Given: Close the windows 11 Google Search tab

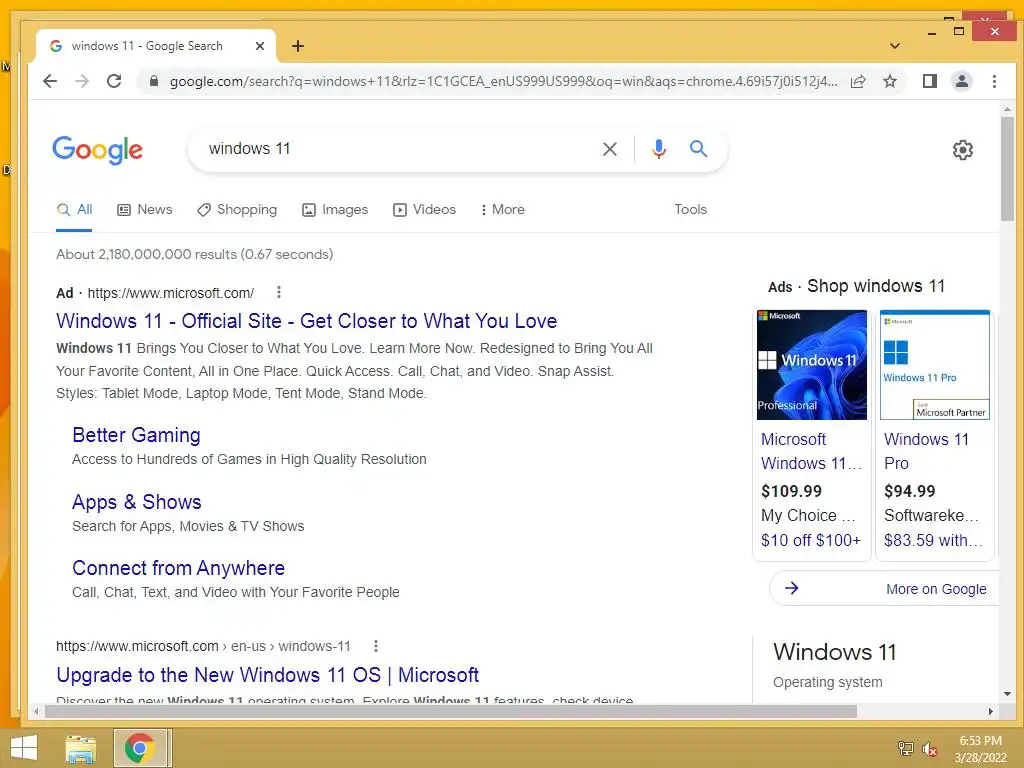Looking at the screenshot, I should pyautogui.click(x=259, y=46).
